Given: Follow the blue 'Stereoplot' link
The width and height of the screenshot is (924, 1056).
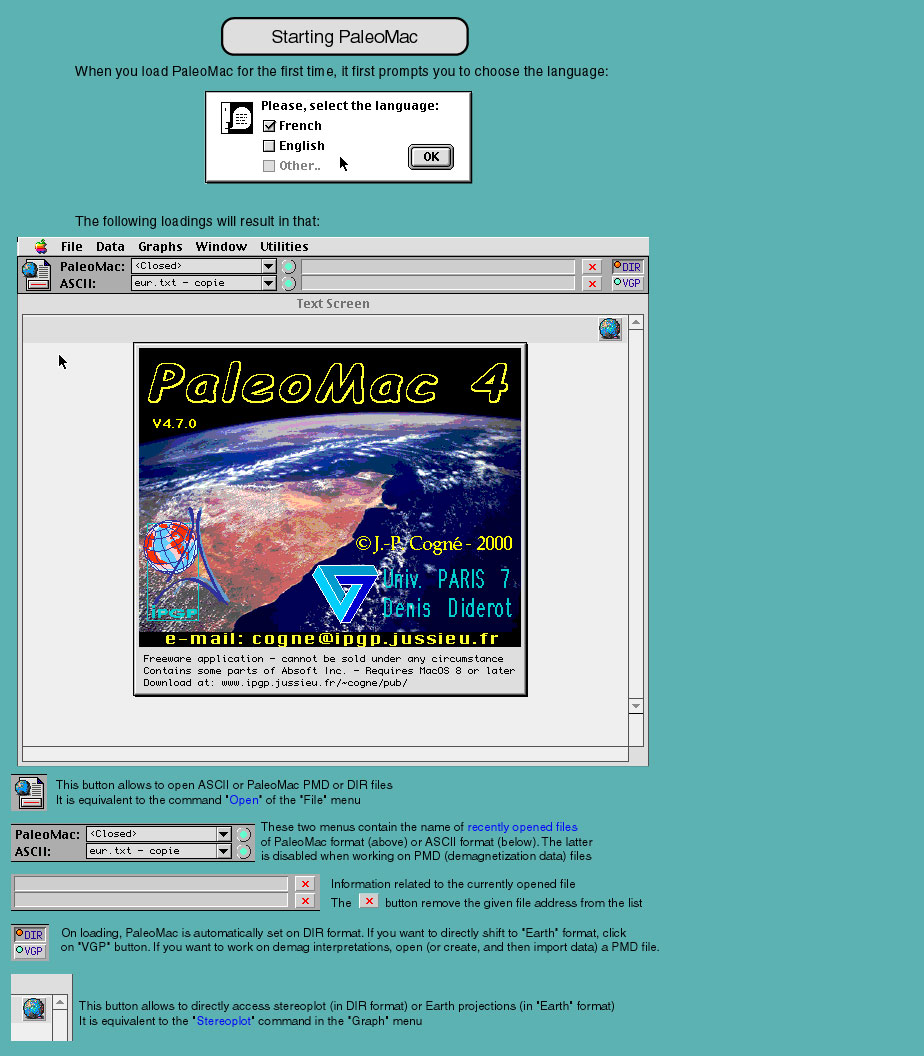Looking at the screenshot, I should point(224,1021).
